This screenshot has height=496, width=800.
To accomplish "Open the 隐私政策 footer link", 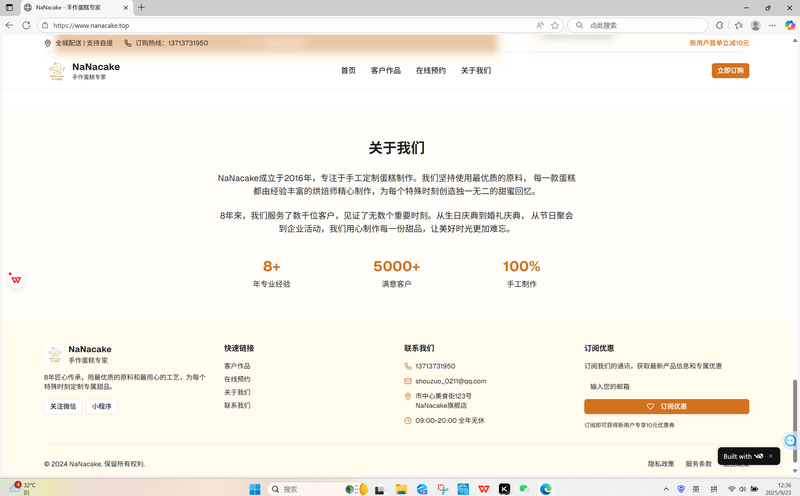I will click(x=661, y=464).
